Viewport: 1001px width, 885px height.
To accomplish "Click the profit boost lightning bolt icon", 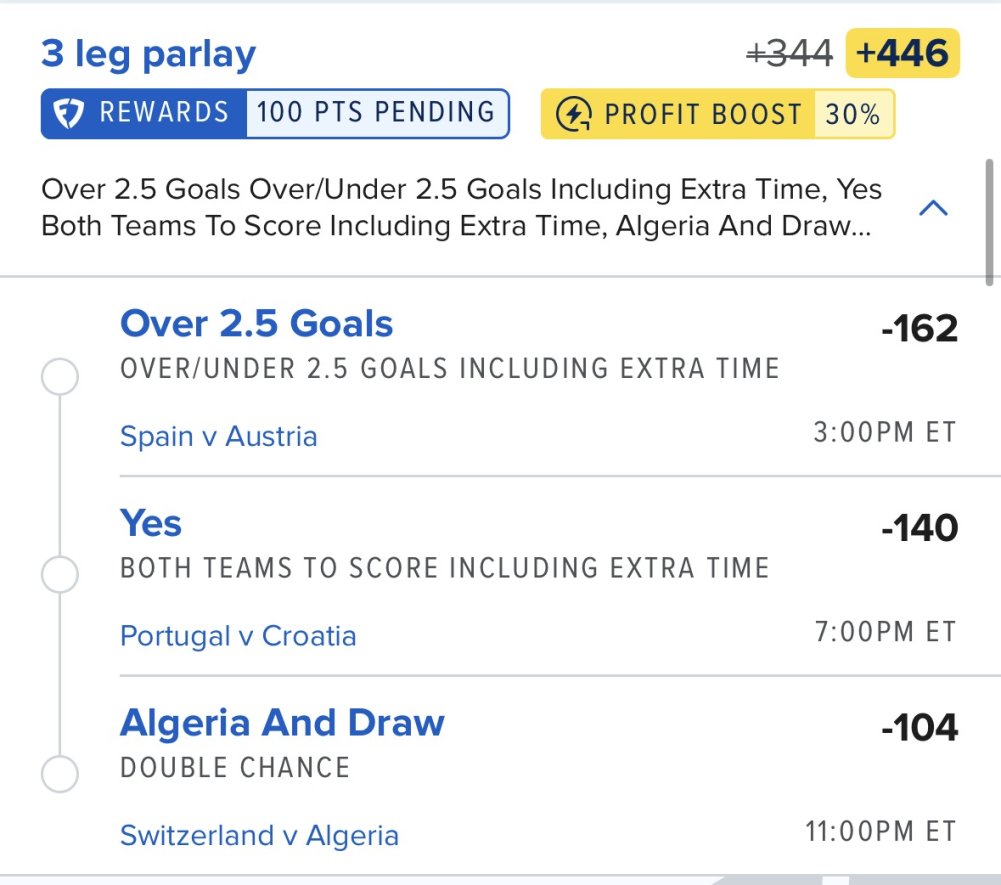I will [x=573, y=115].
